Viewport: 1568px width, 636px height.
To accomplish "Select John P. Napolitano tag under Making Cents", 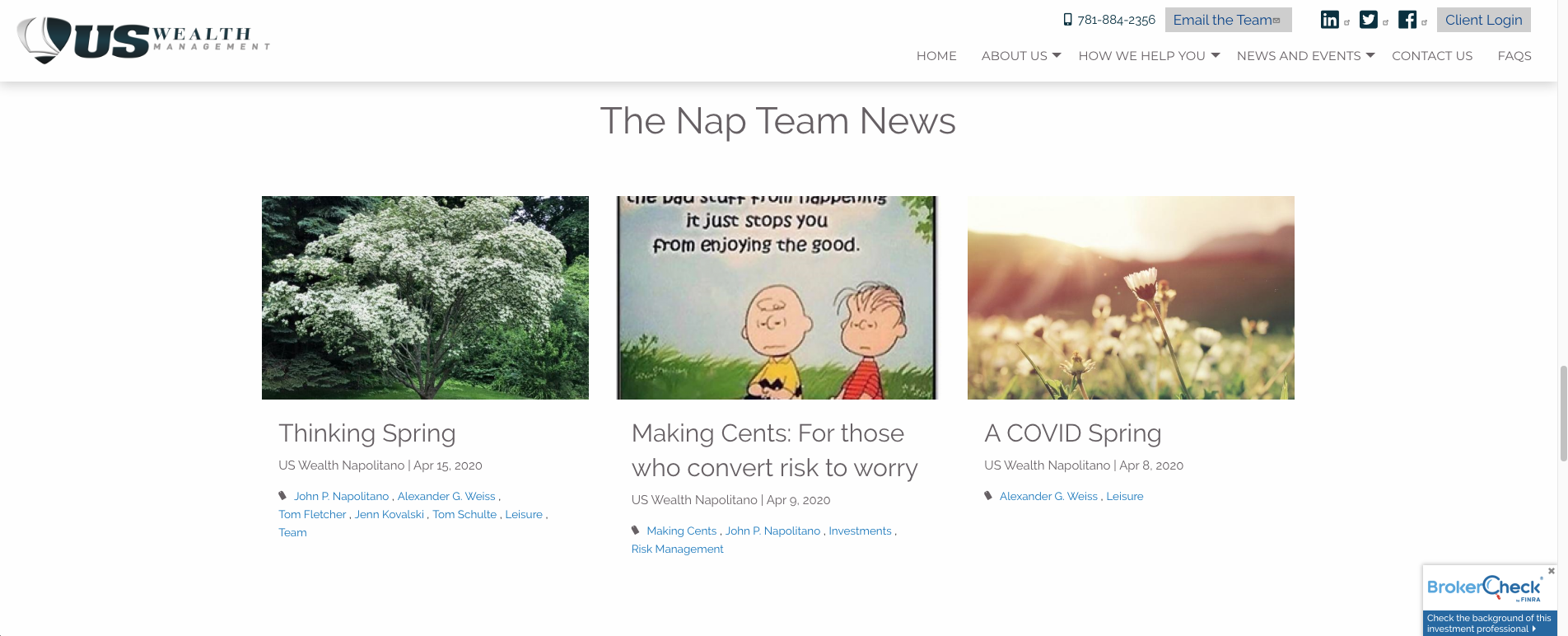I will pyautogui.click(x=772, y=531).
